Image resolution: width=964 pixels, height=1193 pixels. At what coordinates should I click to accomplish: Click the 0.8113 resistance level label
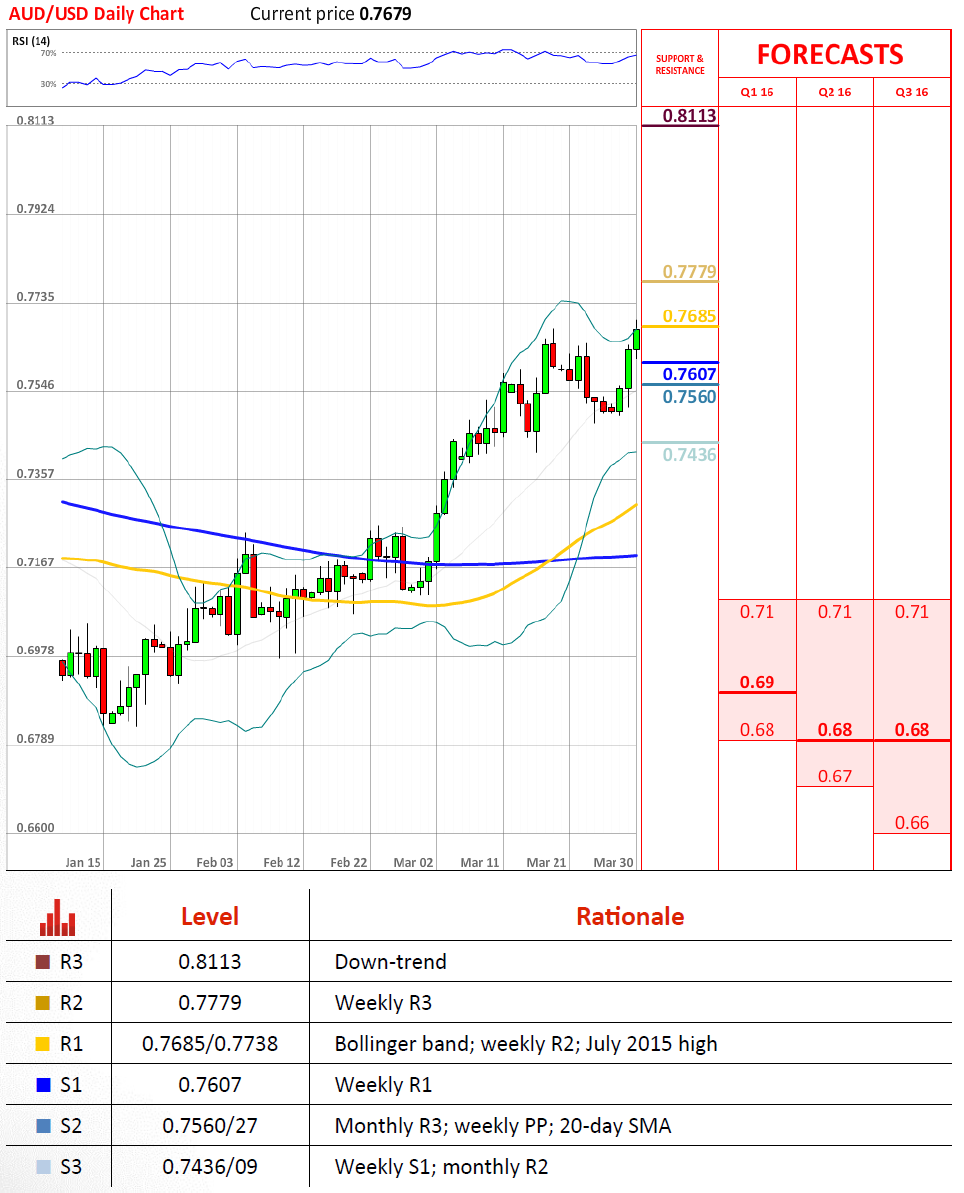click(689, 116)
